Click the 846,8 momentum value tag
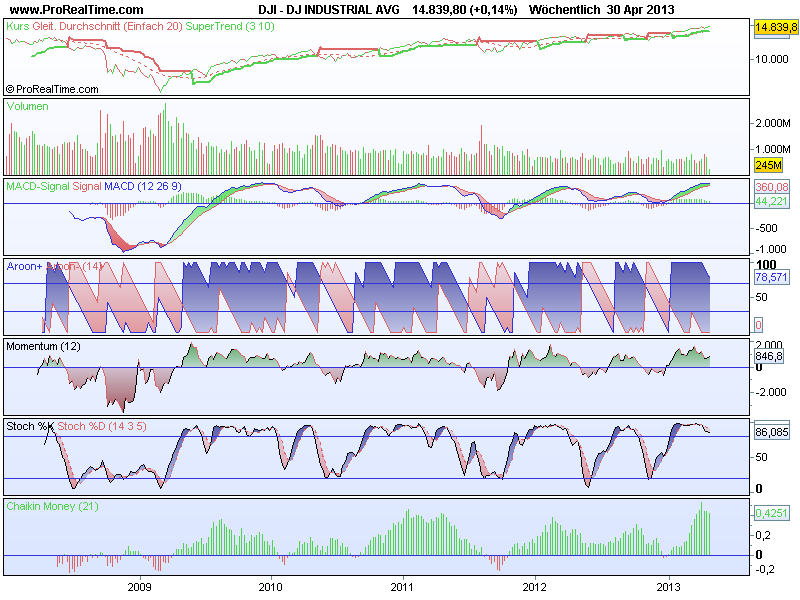The width and height of the screenshot is (800, 600). [769, 356]
